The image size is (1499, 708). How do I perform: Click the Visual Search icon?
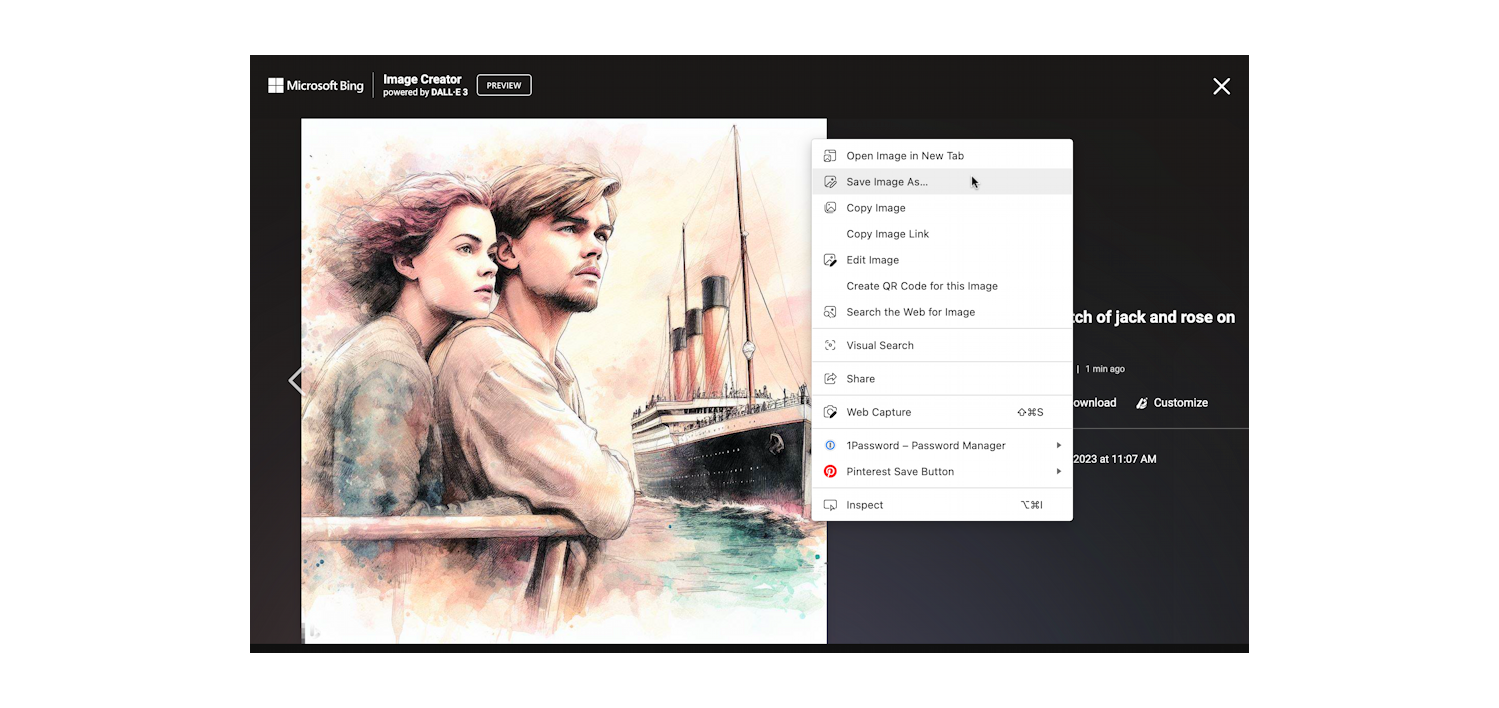pos(830,345)
